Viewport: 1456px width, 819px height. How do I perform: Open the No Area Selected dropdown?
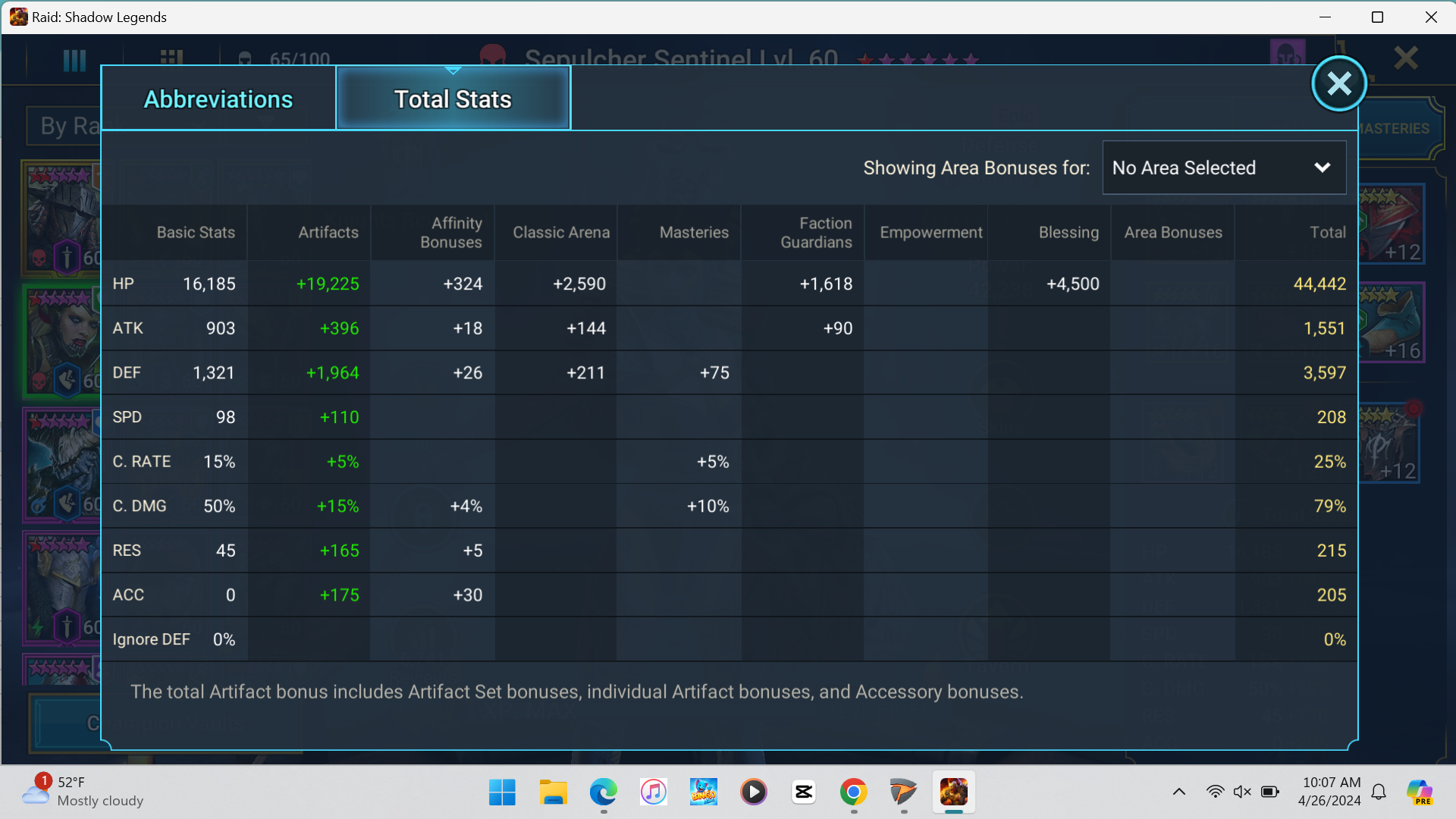pos(1224,168)
